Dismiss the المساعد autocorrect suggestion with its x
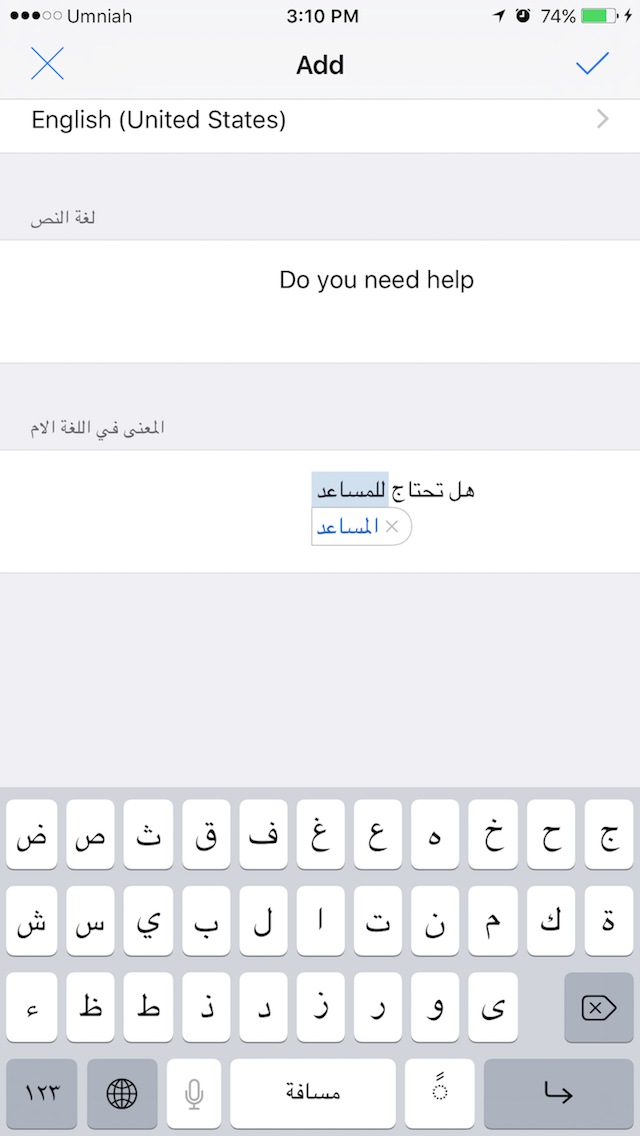 click(392, 527)
